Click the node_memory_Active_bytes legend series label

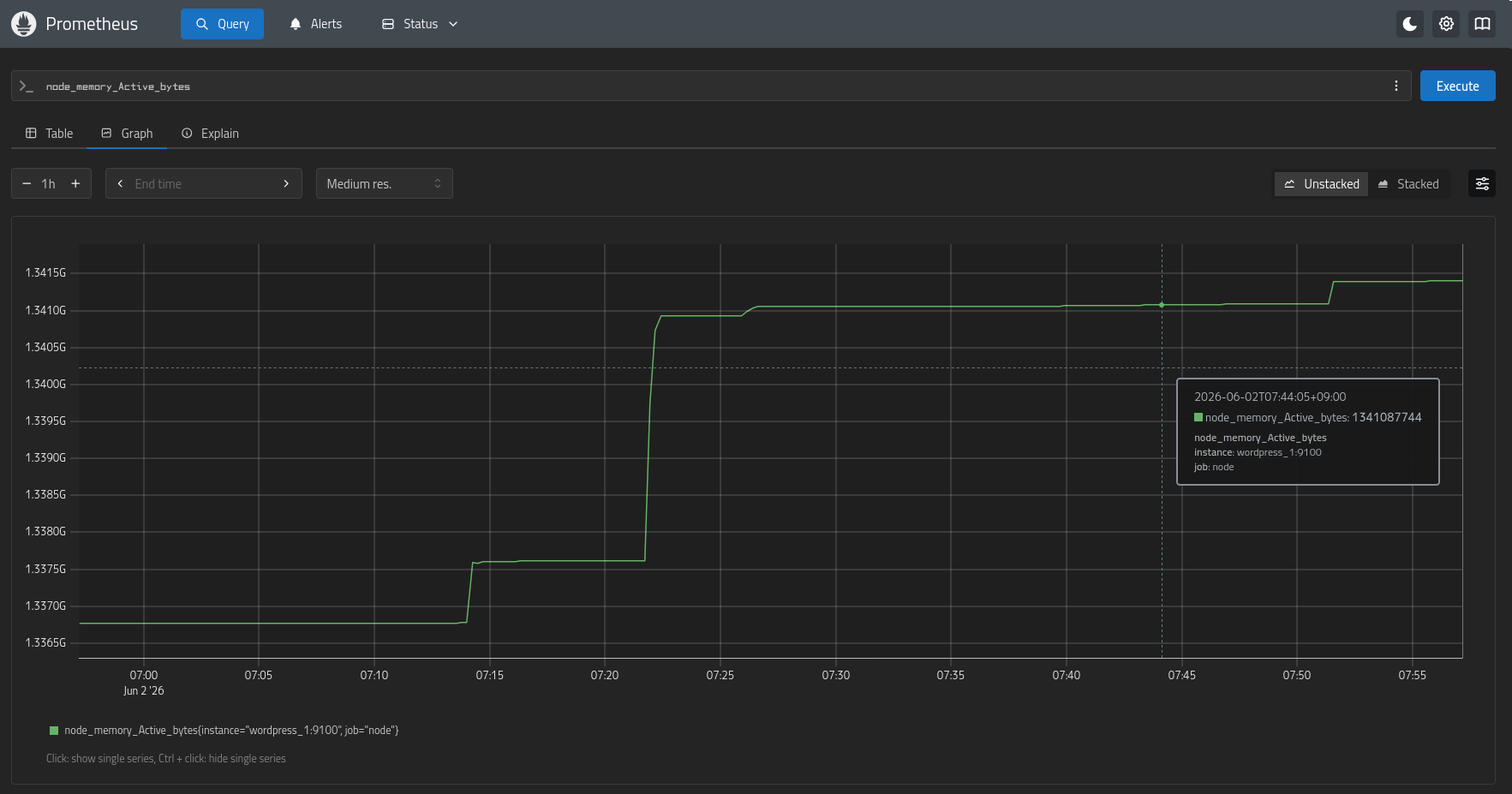231,731
